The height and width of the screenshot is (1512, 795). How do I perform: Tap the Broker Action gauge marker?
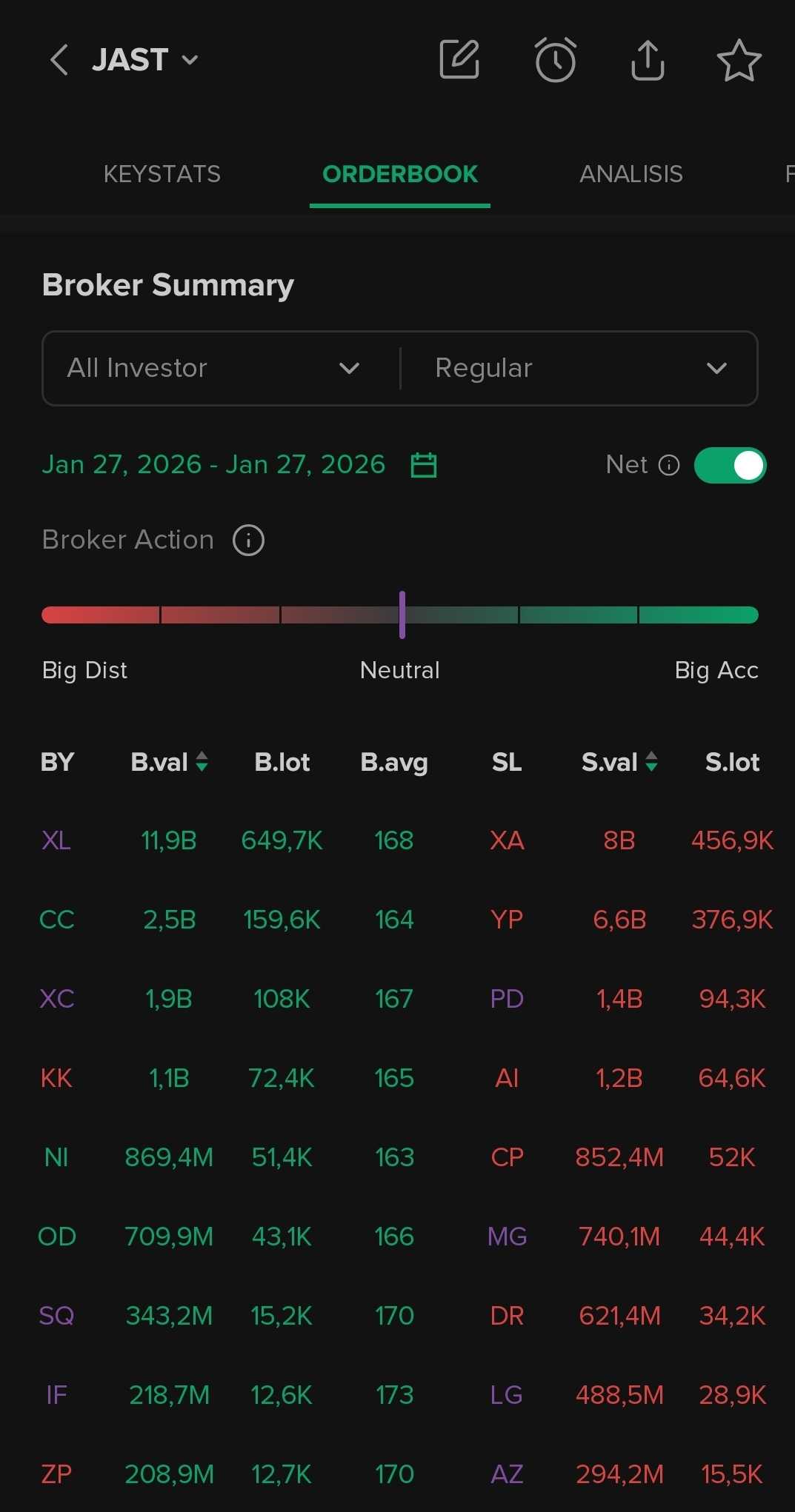point(402,615)
